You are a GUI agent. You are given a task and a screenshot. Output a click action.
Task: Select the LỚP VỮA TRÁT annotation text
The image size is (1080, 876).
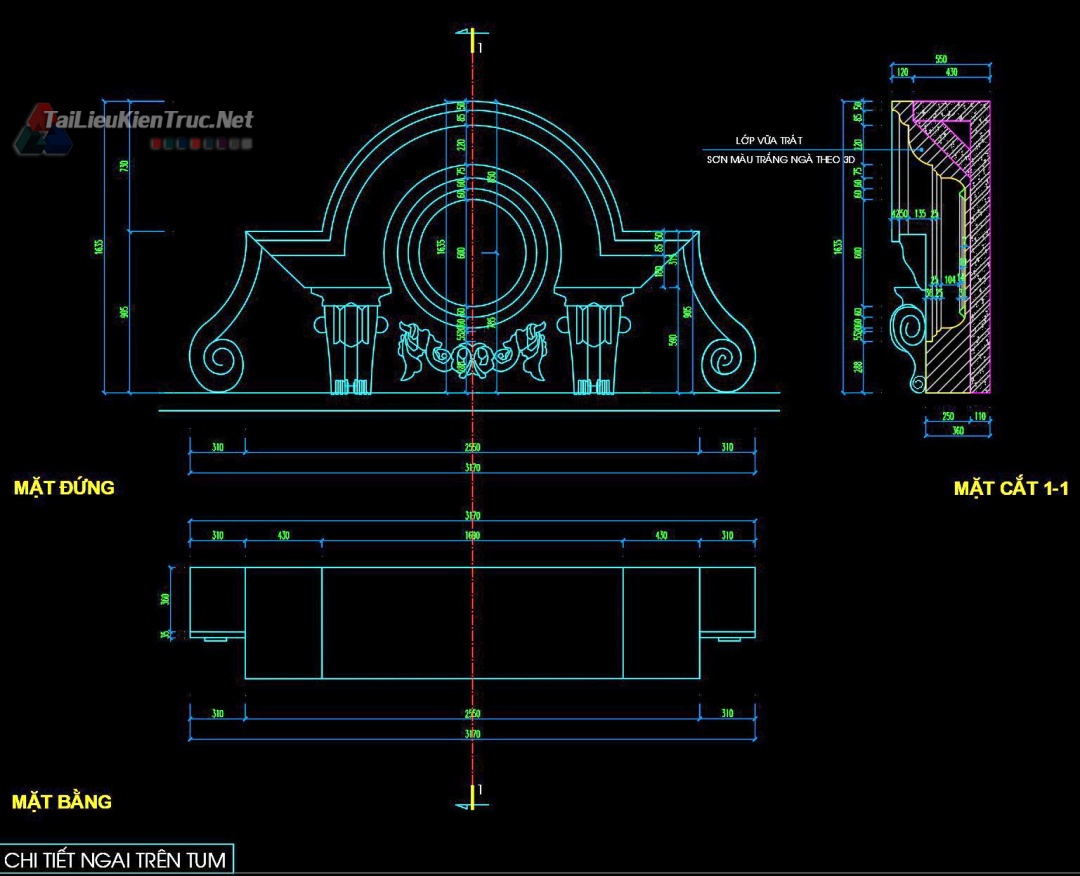[x=768, y=141]
